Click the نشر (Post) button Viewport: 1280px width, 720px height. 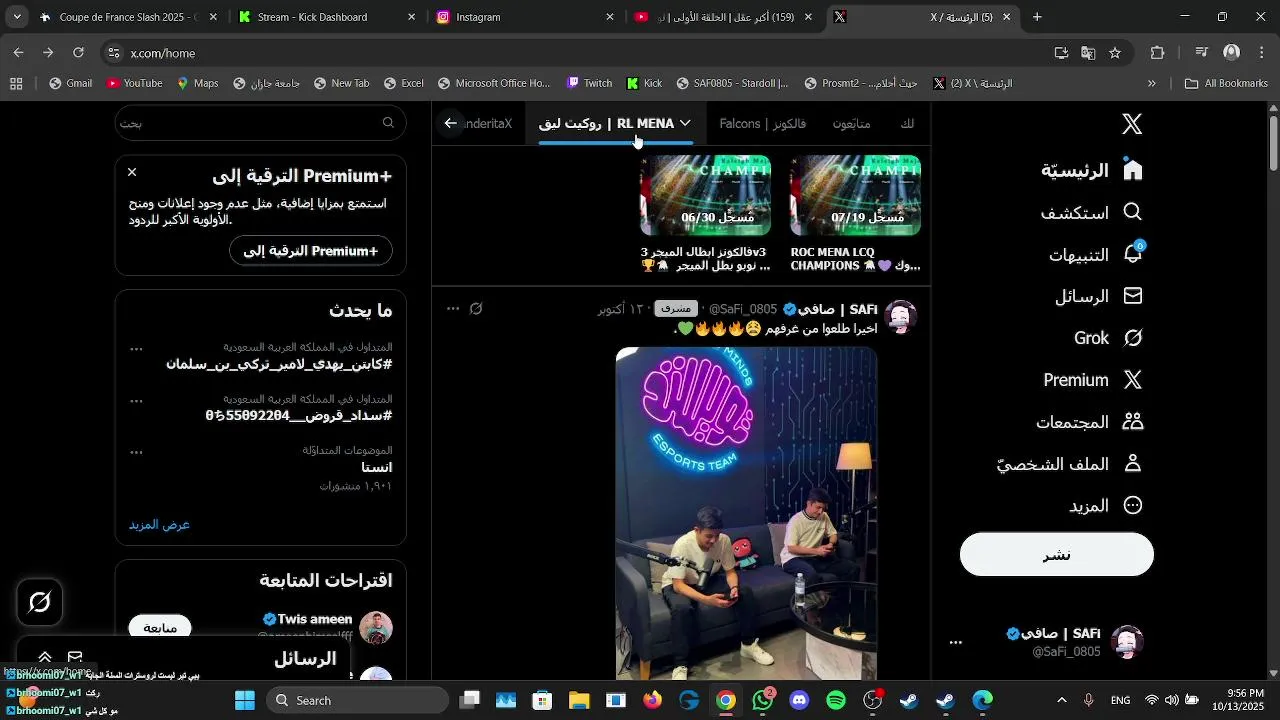coord(1057,554)
